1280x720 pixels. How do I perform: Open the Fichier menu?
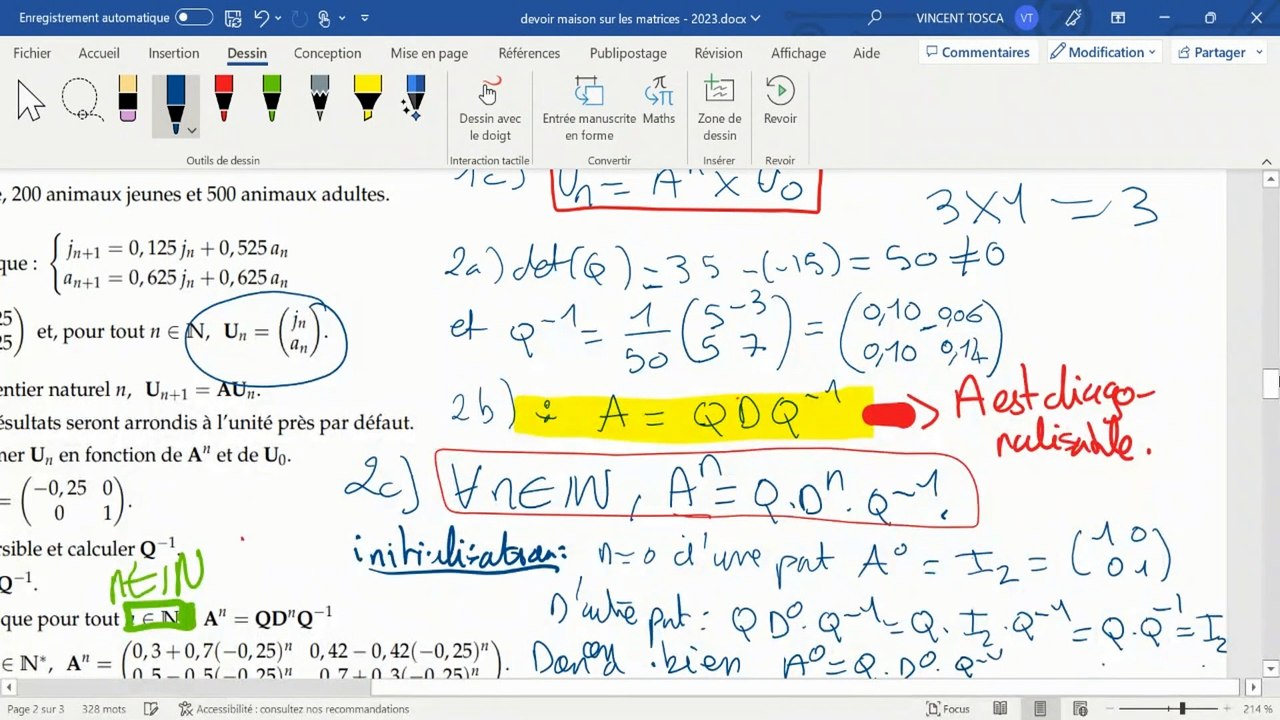point(32,53)
